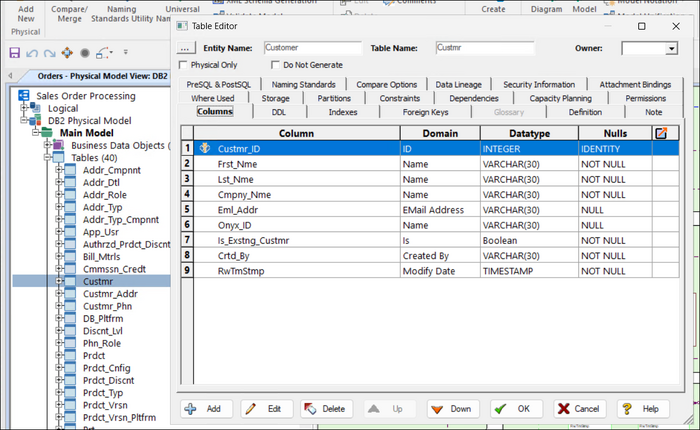Expand the Logical tree node
700x430 pixels.
(24, 108)
